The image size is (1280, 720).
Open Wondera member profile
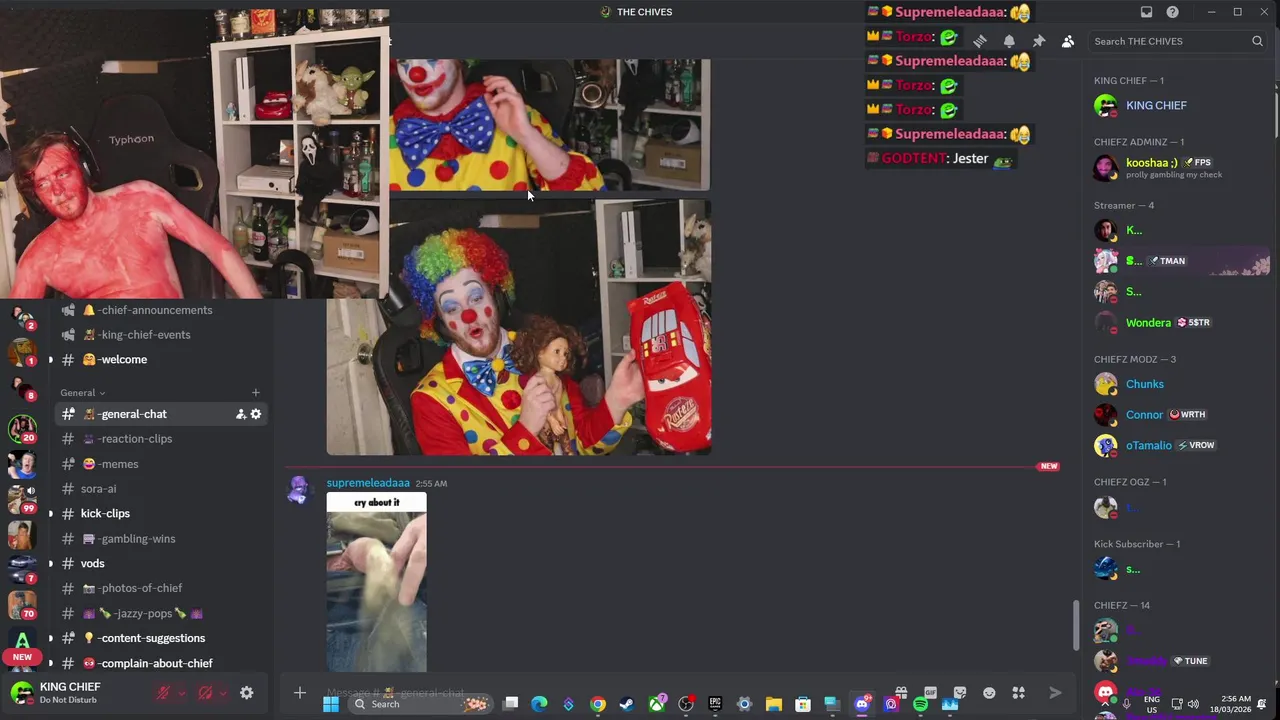pos(1178,323)
